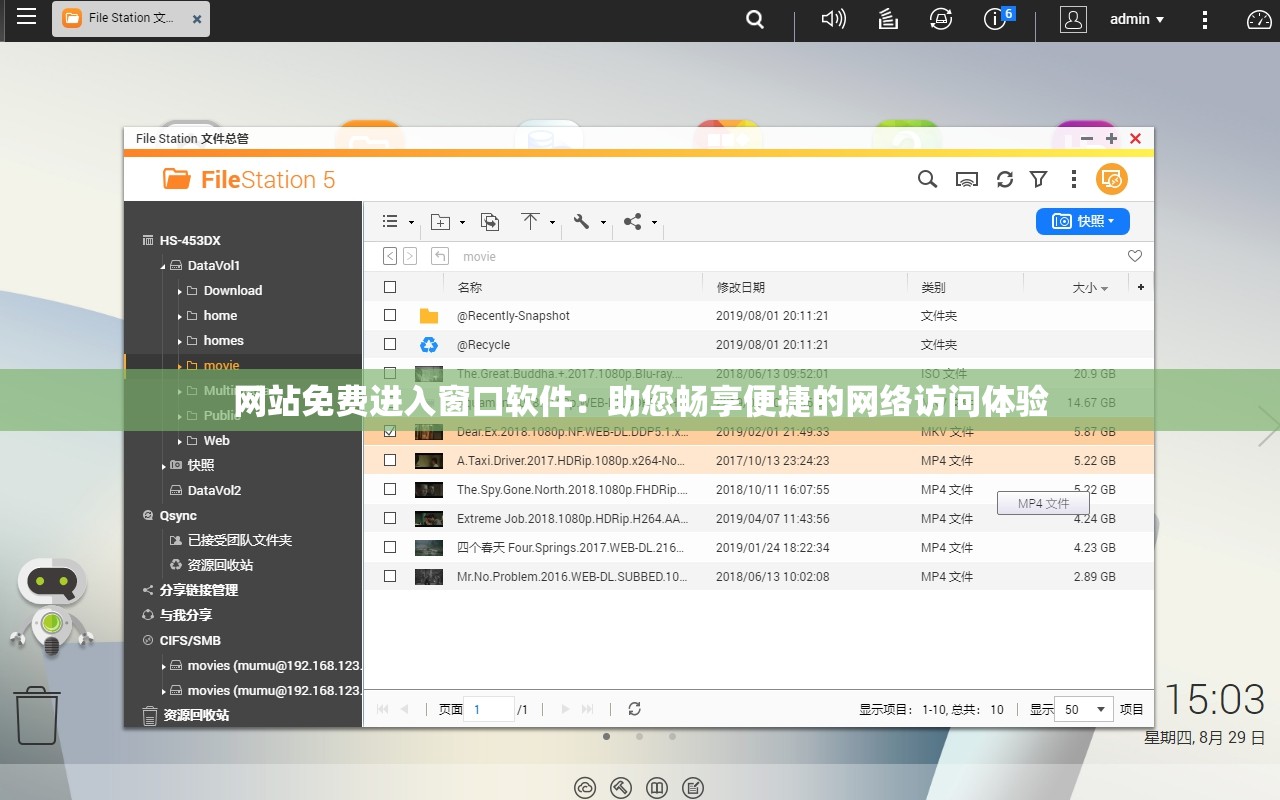Open the filter funnel icon

click(1038, 179)
